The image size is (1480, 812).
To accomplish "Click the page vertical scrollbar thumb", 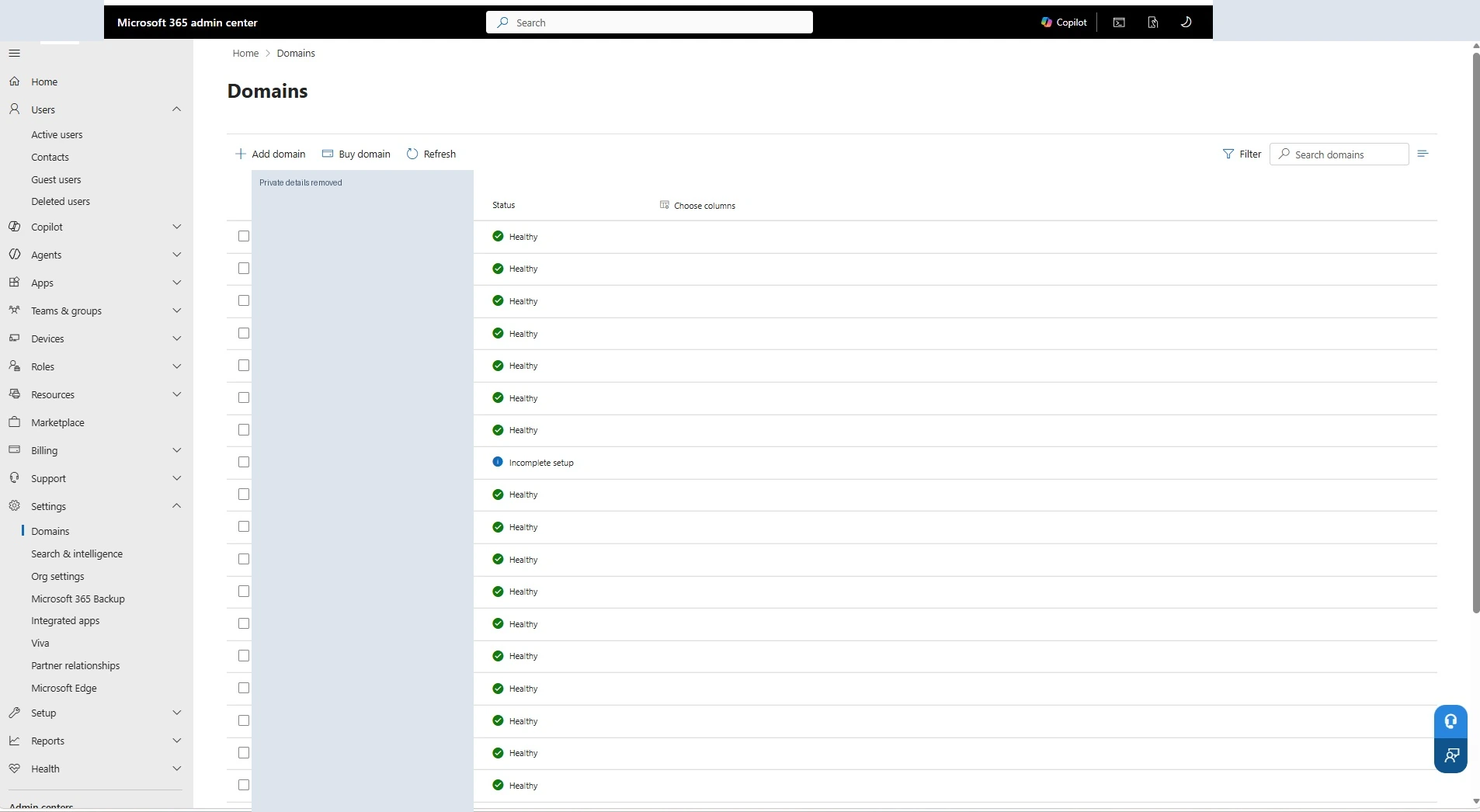I will pos(1475,332).
